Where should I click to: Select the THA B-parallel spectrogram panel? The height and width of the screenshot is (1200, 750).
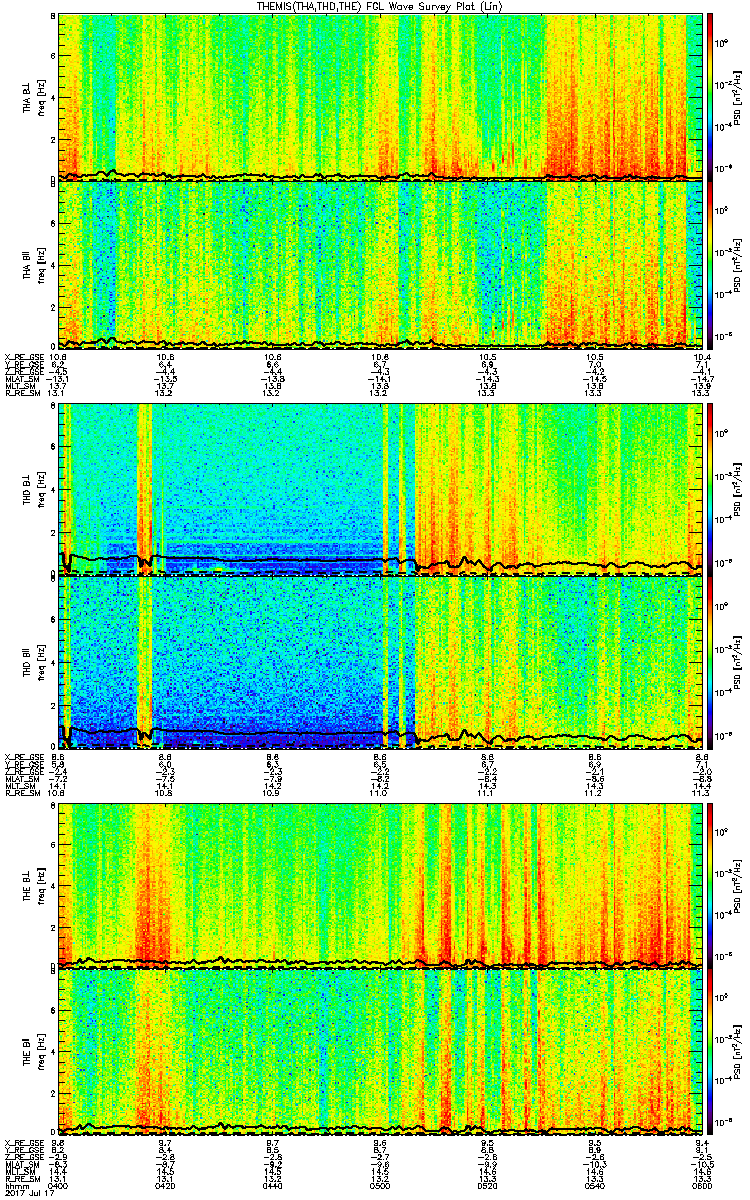click(381, 263)
